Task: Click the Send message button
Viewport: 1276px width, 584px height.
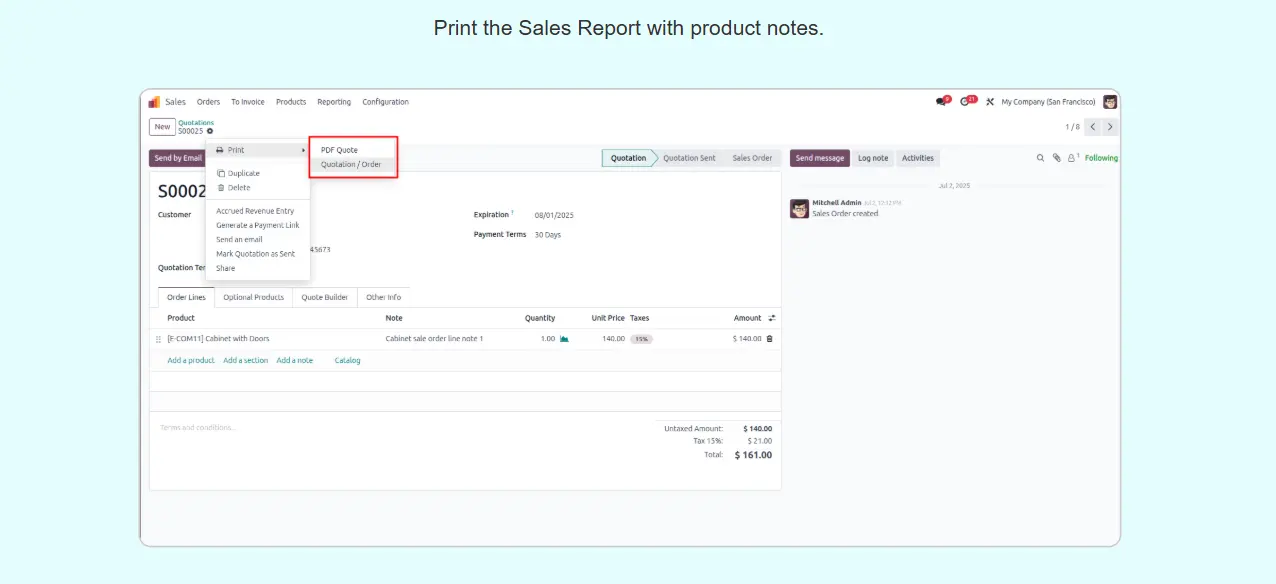Action: coord(819,158)
